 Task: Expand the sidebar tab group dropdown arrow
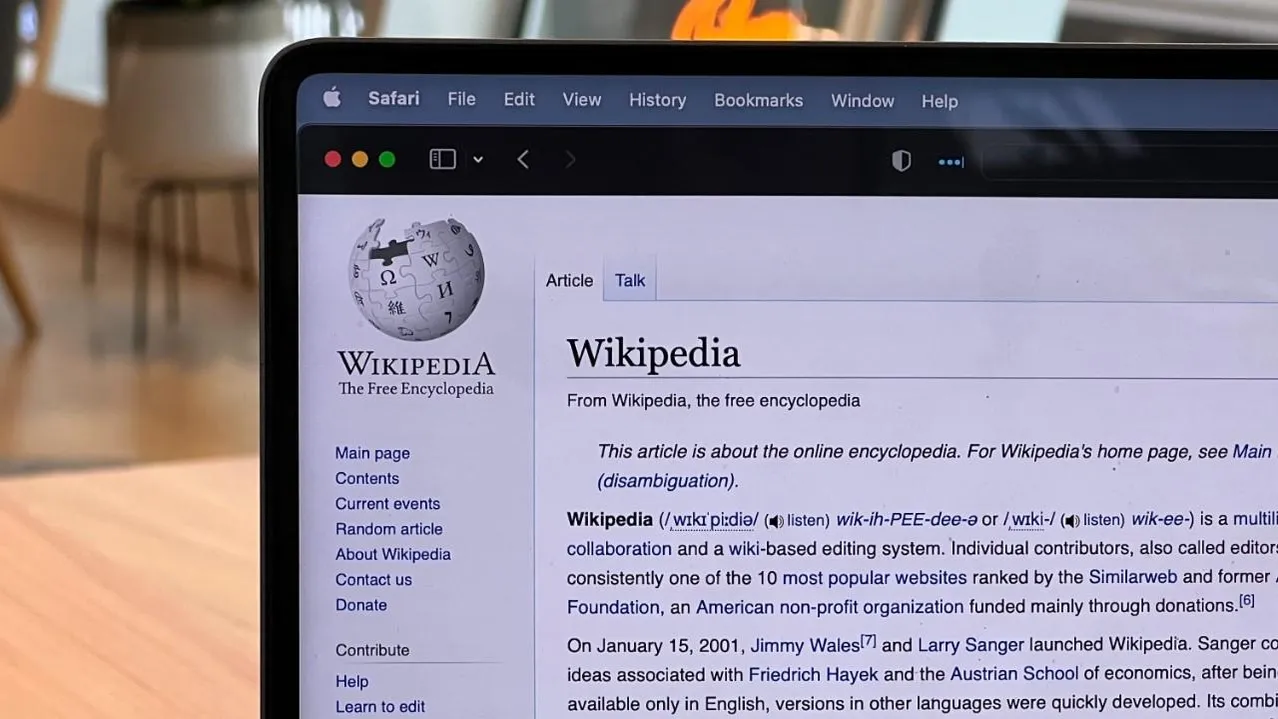coord(478,160)
